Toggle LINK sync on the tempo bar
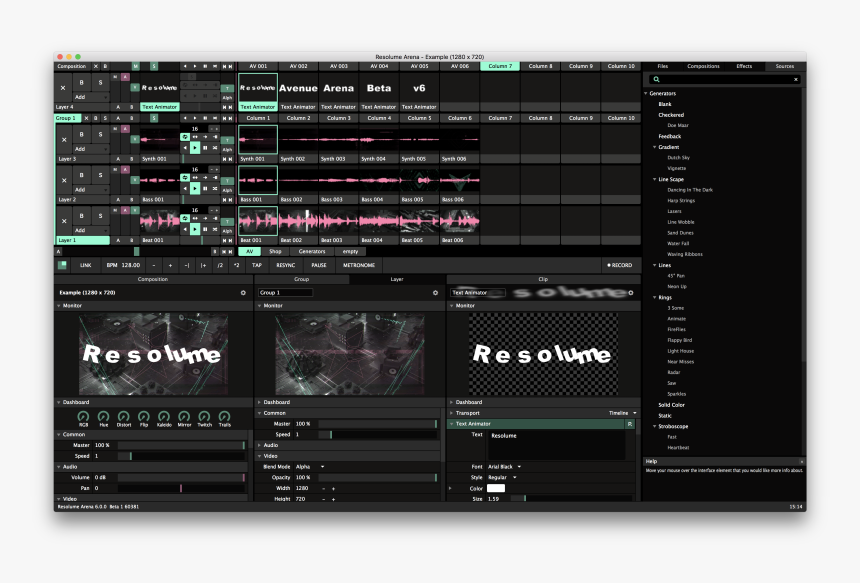860x583 pixels. (x=86, y=265)
